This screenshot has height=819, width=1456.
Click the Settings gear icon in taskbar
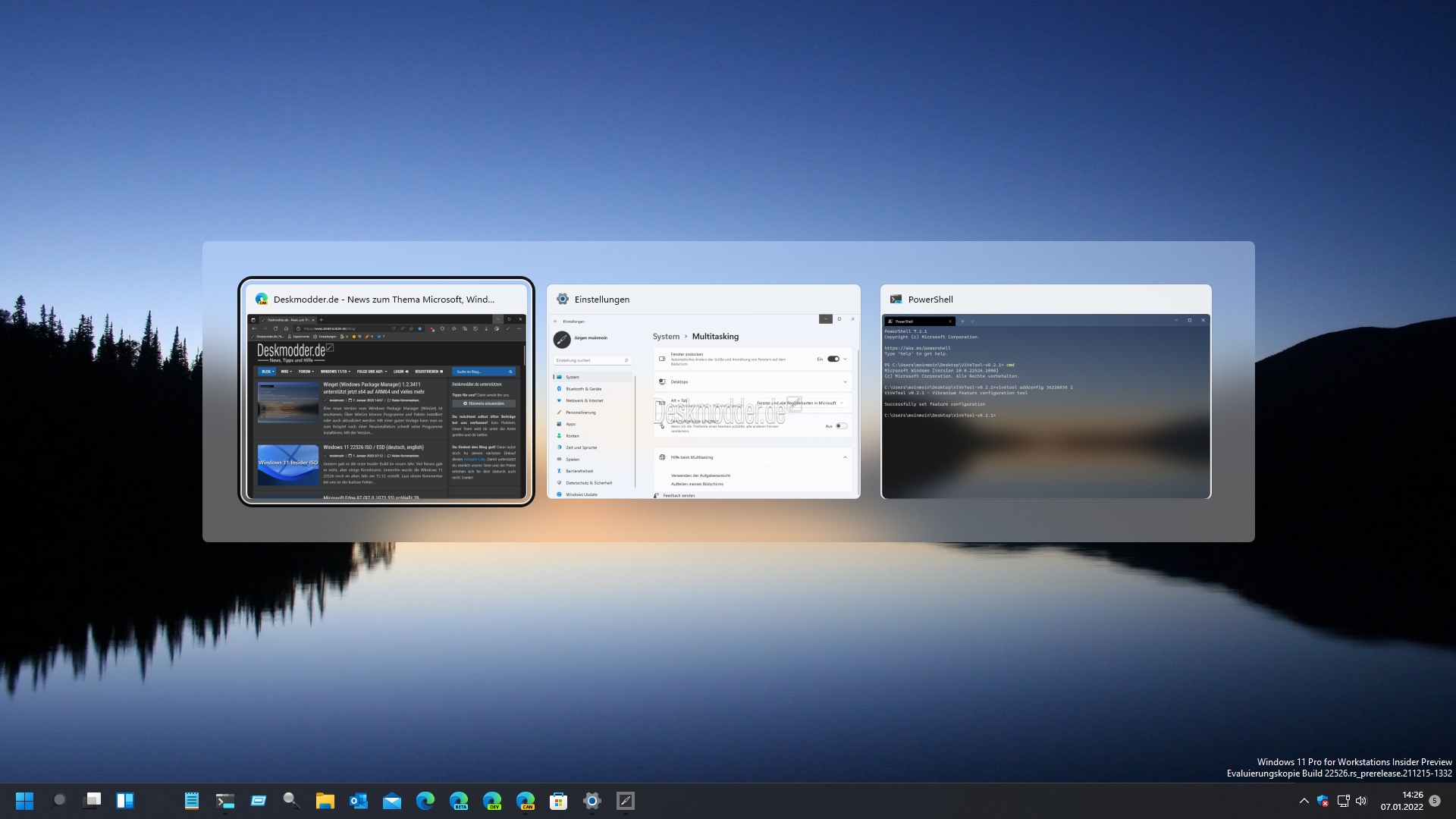[x=592, y=800]
